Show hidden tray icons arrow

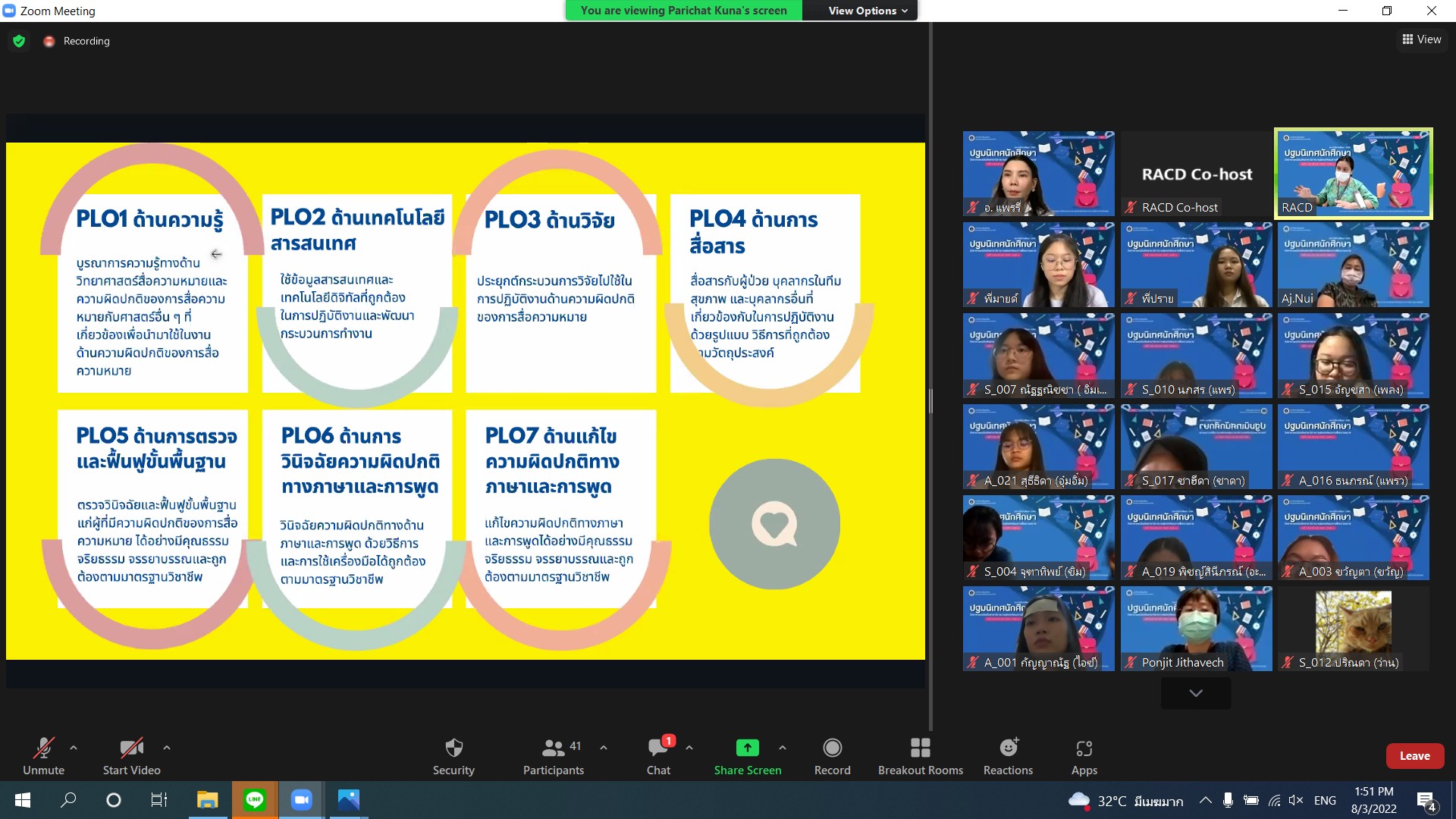pyautogui.click(x=1206, y=800)
